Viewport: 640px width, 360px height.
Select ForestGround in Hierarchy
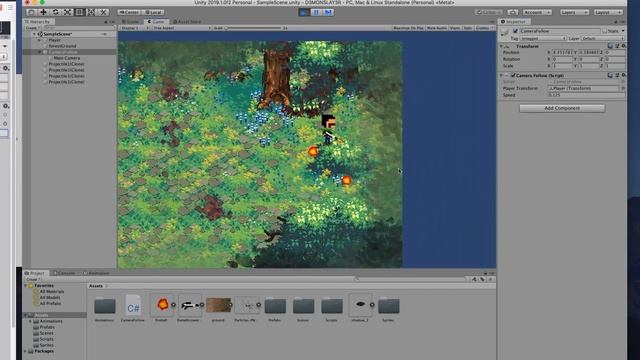tap(62, 46)
